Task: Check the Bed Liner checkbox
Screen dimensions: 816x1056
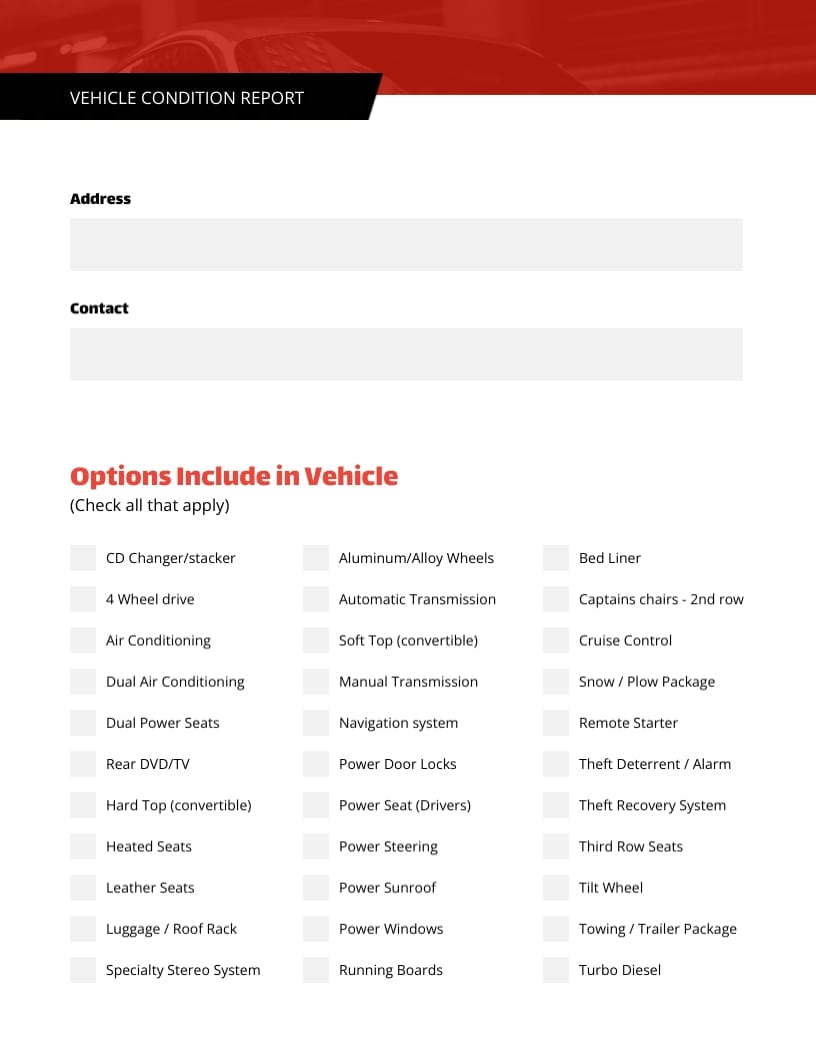Action: pyautogui.click(x=556, y=558)
